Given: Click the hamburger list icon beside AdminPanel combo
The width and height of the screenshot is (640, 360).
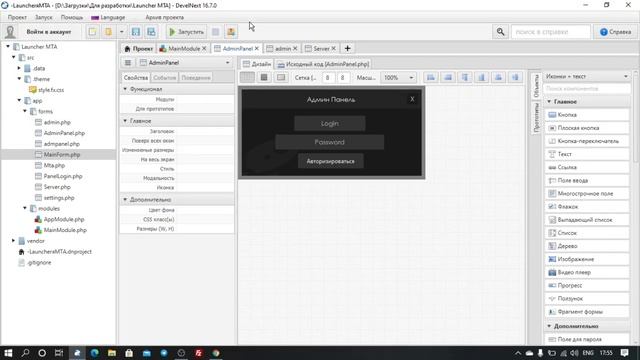Looking at the screenshot, I should point(128,62).
